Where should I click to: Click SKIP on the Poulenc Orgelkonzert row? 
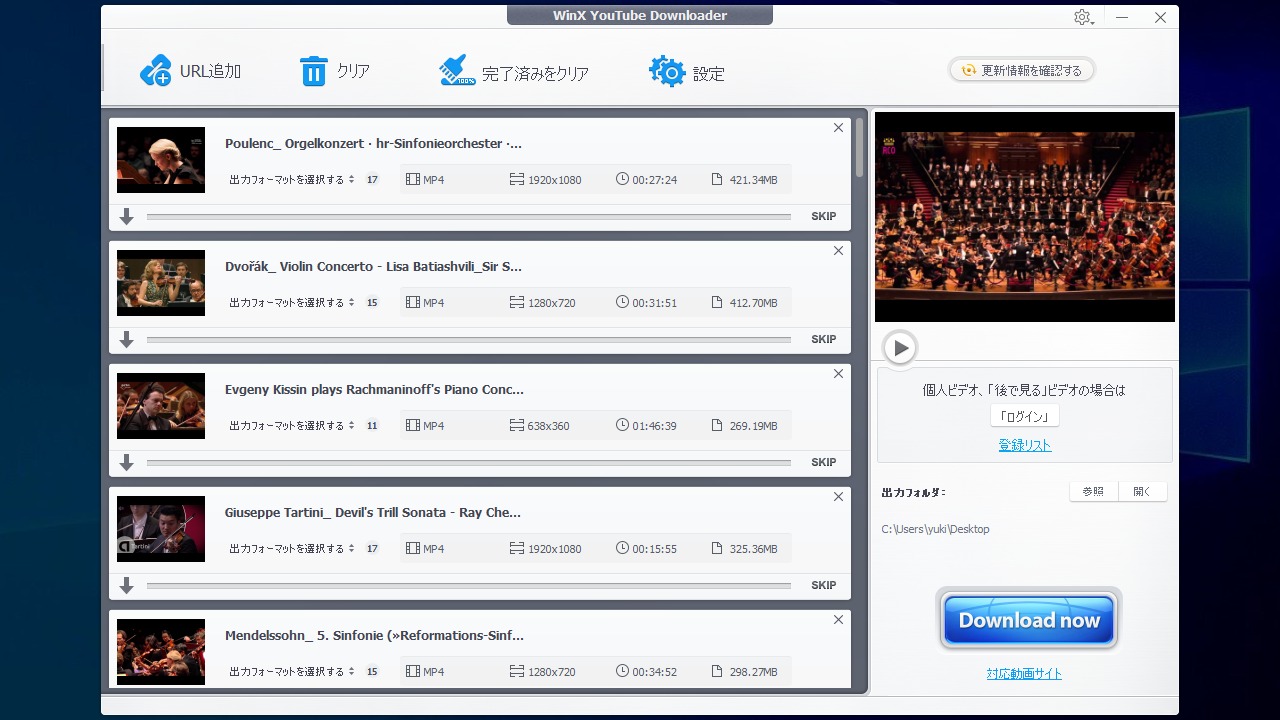click(823, 216)
